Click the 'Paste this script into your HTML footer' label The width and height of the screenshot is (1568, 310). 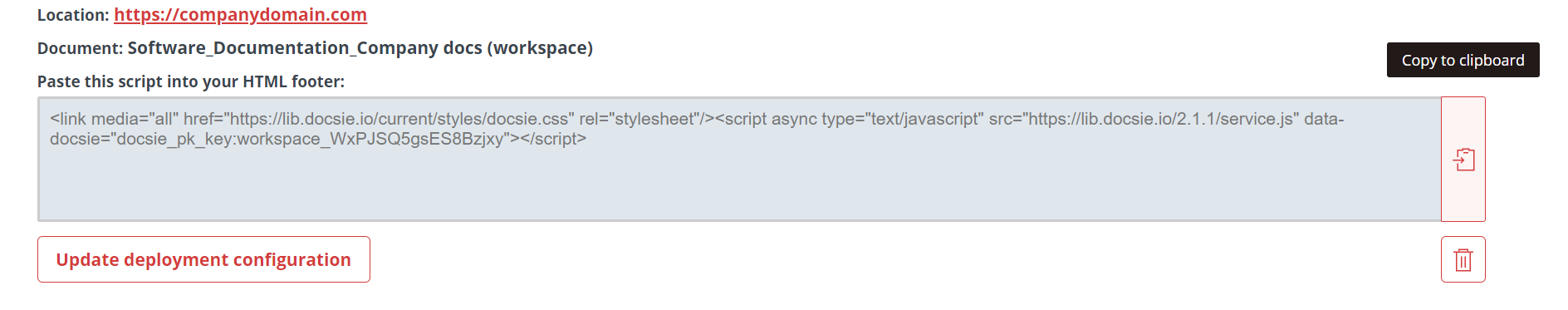[x=191, y=81]
